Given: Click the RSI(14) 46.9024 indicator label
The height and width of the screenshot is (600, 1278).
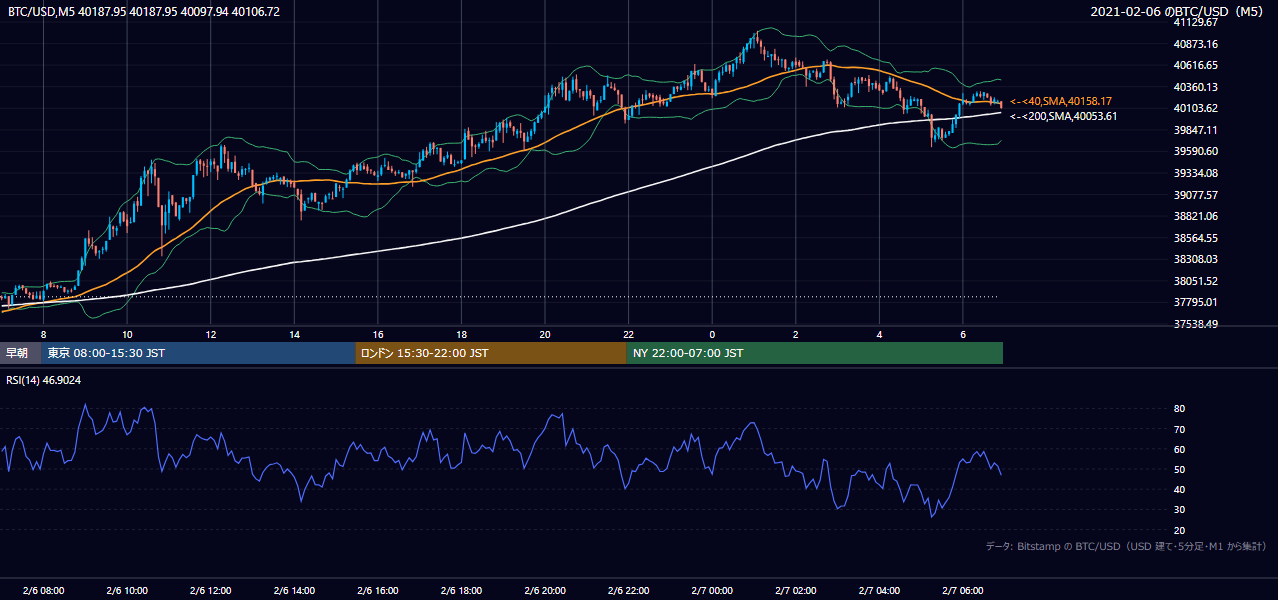Looking at the screenshot, I should [x=43, y=380].
